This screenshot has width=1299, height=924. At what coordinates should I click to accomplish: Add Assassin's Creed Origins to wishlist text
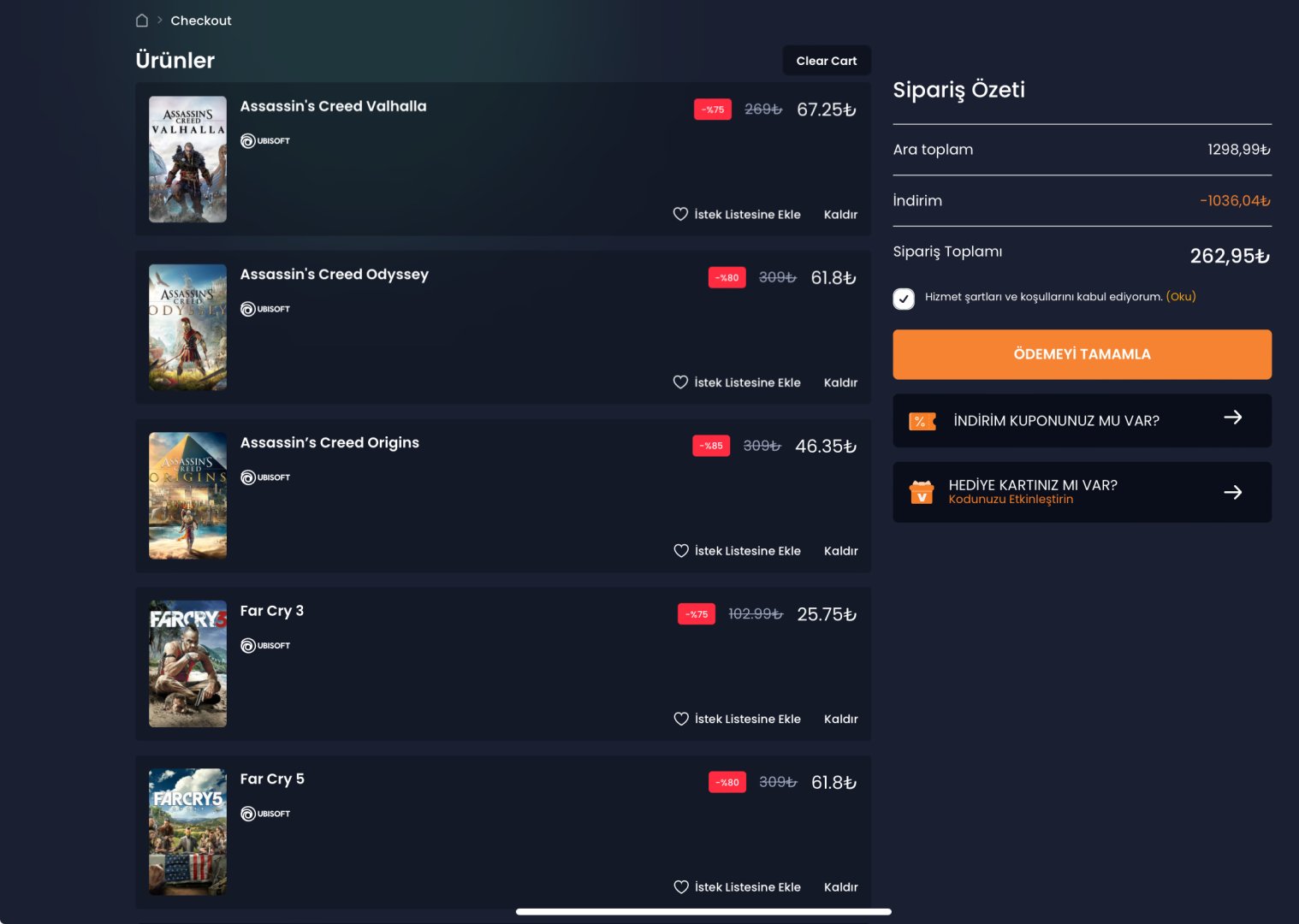point(748,551)
